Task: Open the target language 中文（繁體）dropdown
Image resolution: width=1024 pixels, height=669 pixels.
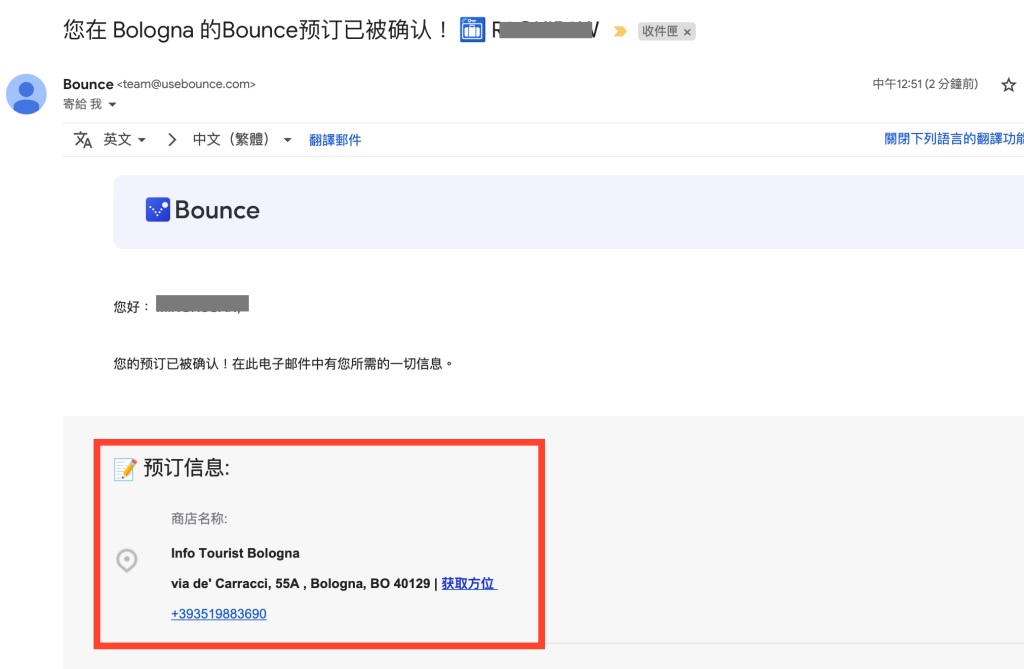Action: (x=242, y=139)
